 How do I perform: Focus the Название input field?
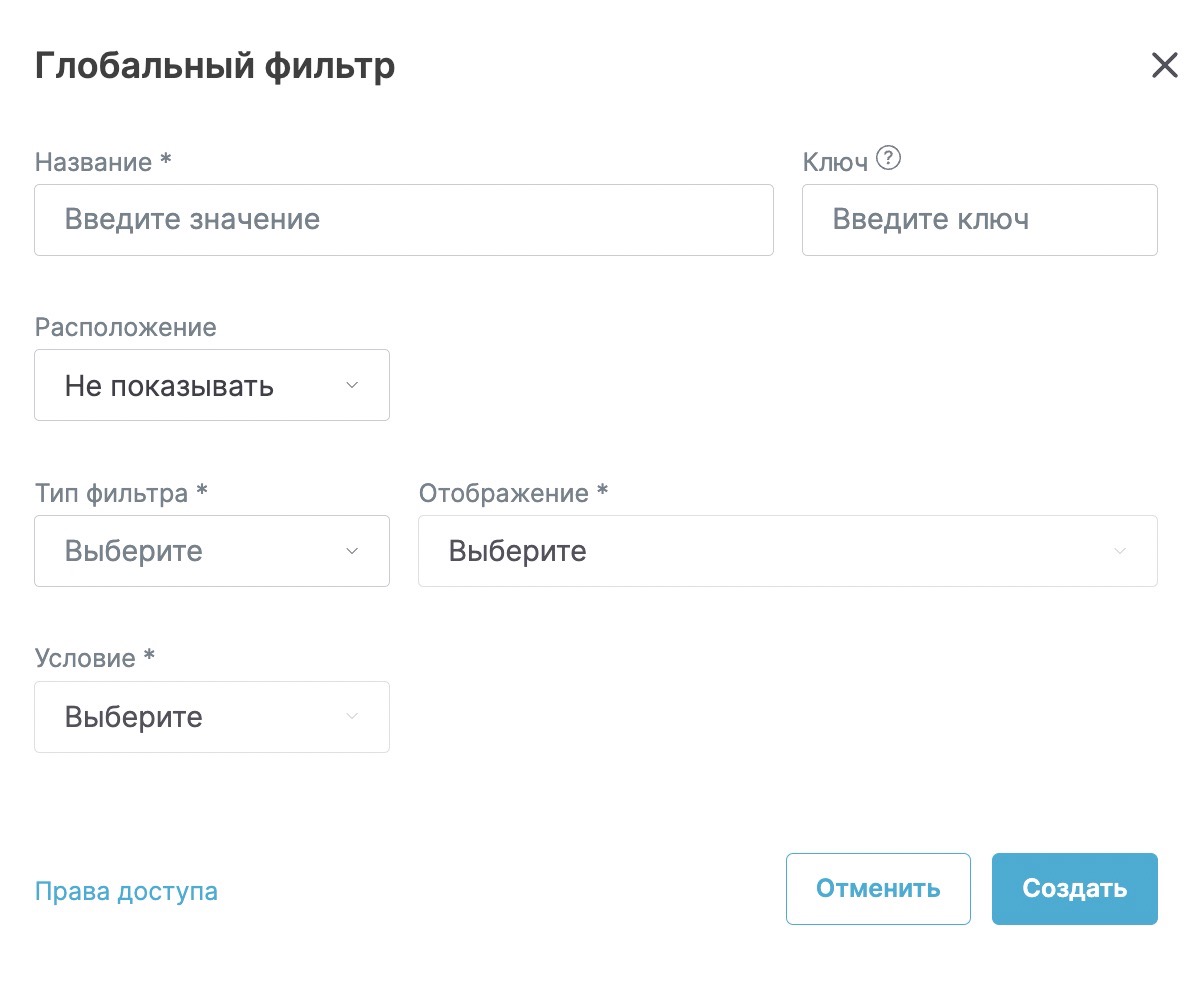403,219
